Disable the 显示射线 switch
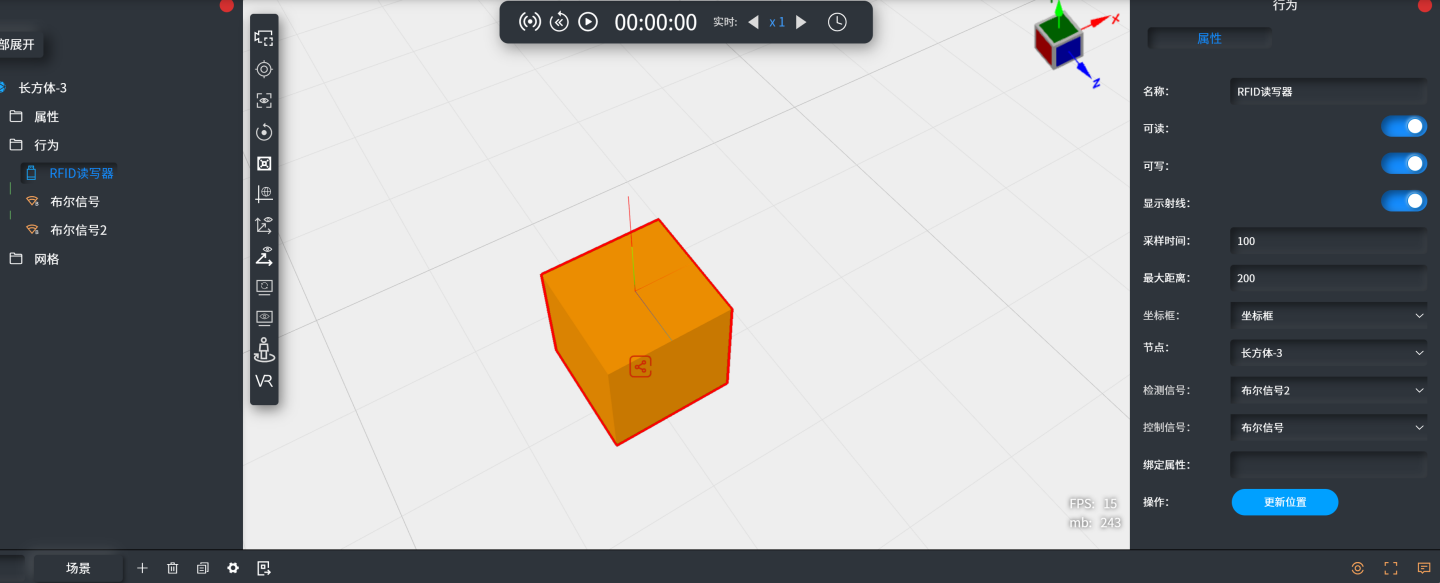This screenshot has height=583, width=1440. (1404, 201)
